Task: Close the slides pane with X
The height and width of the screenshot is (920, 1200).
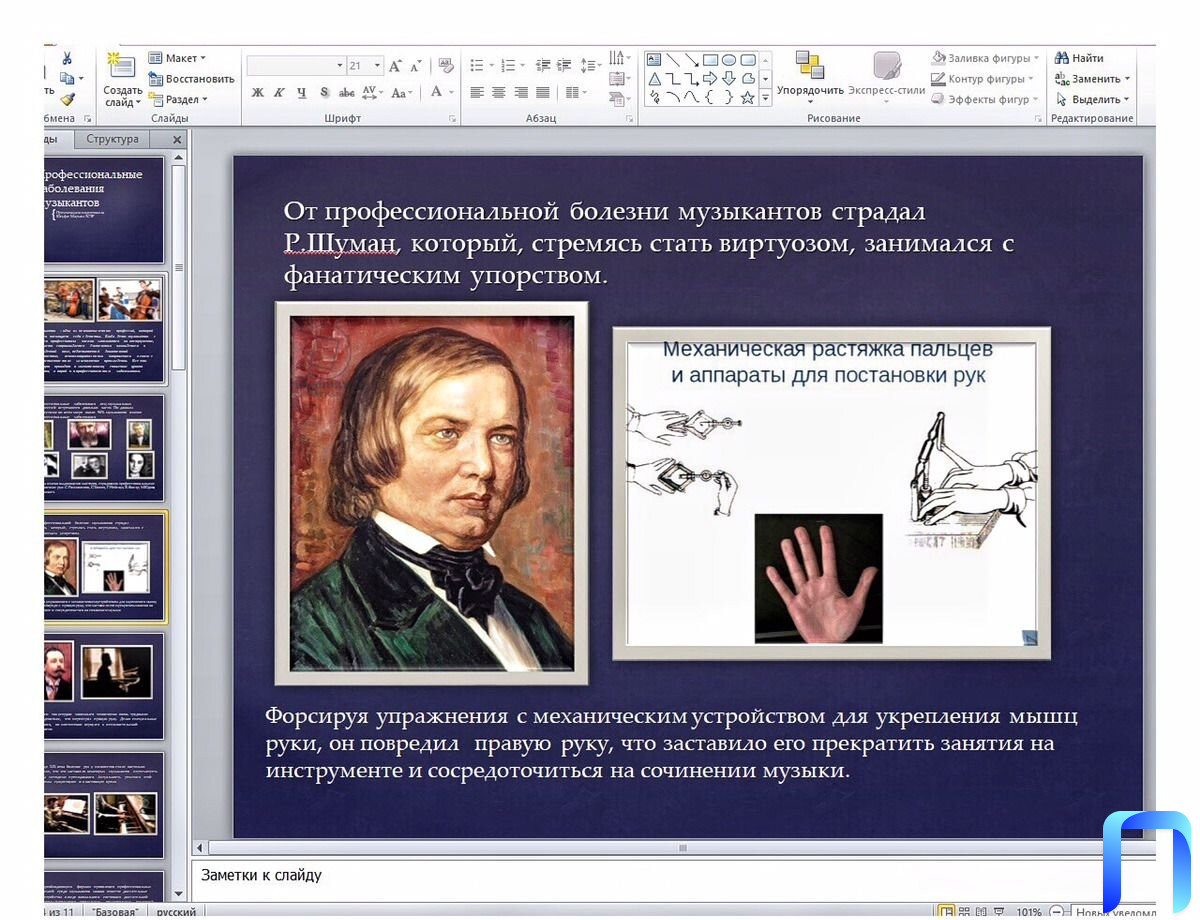Action: 177,140
